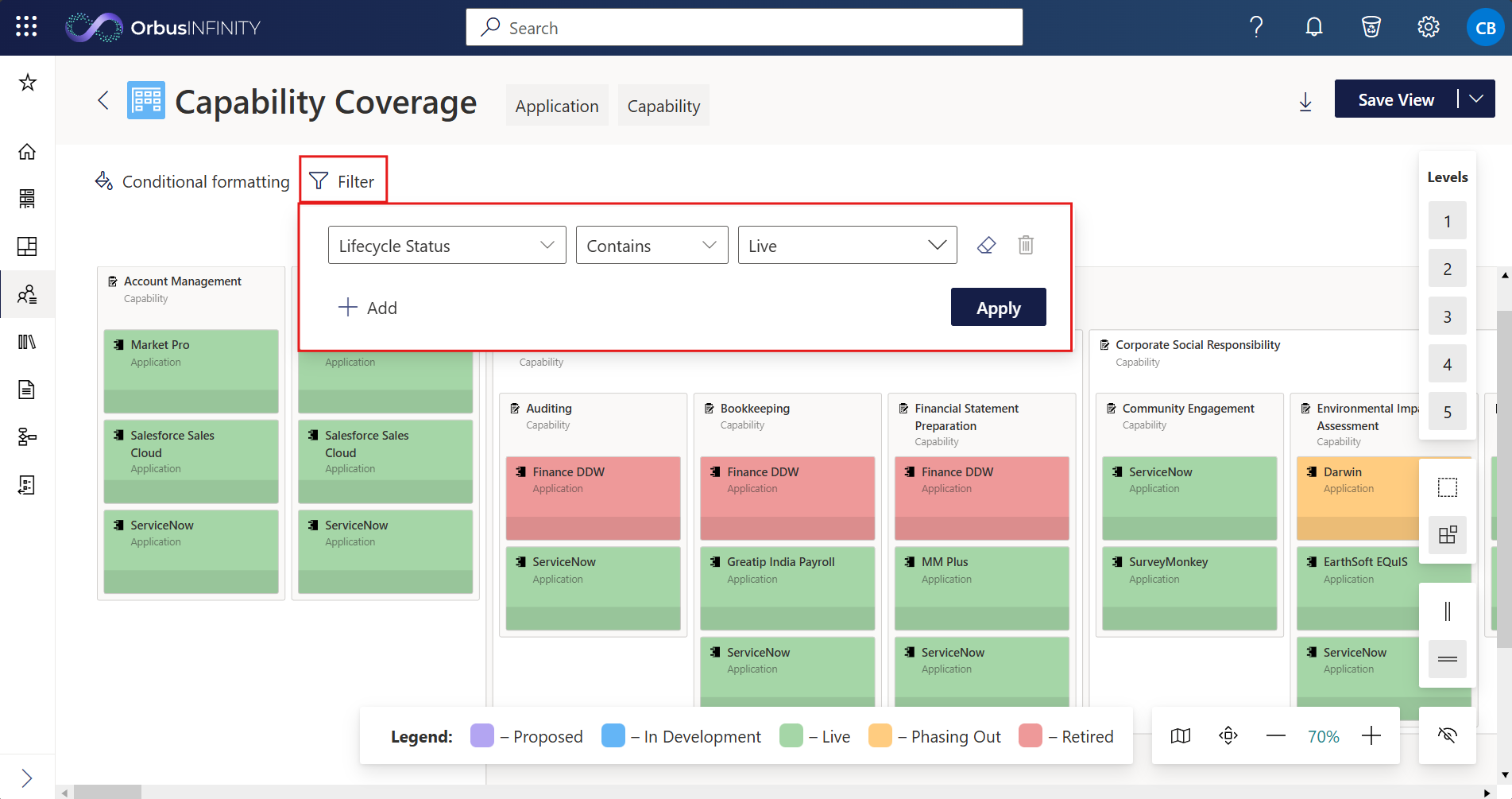This screenshot has width=1512, height=799.
Task: Toggle vertical layout lines icon
Action: [1448, 611]
